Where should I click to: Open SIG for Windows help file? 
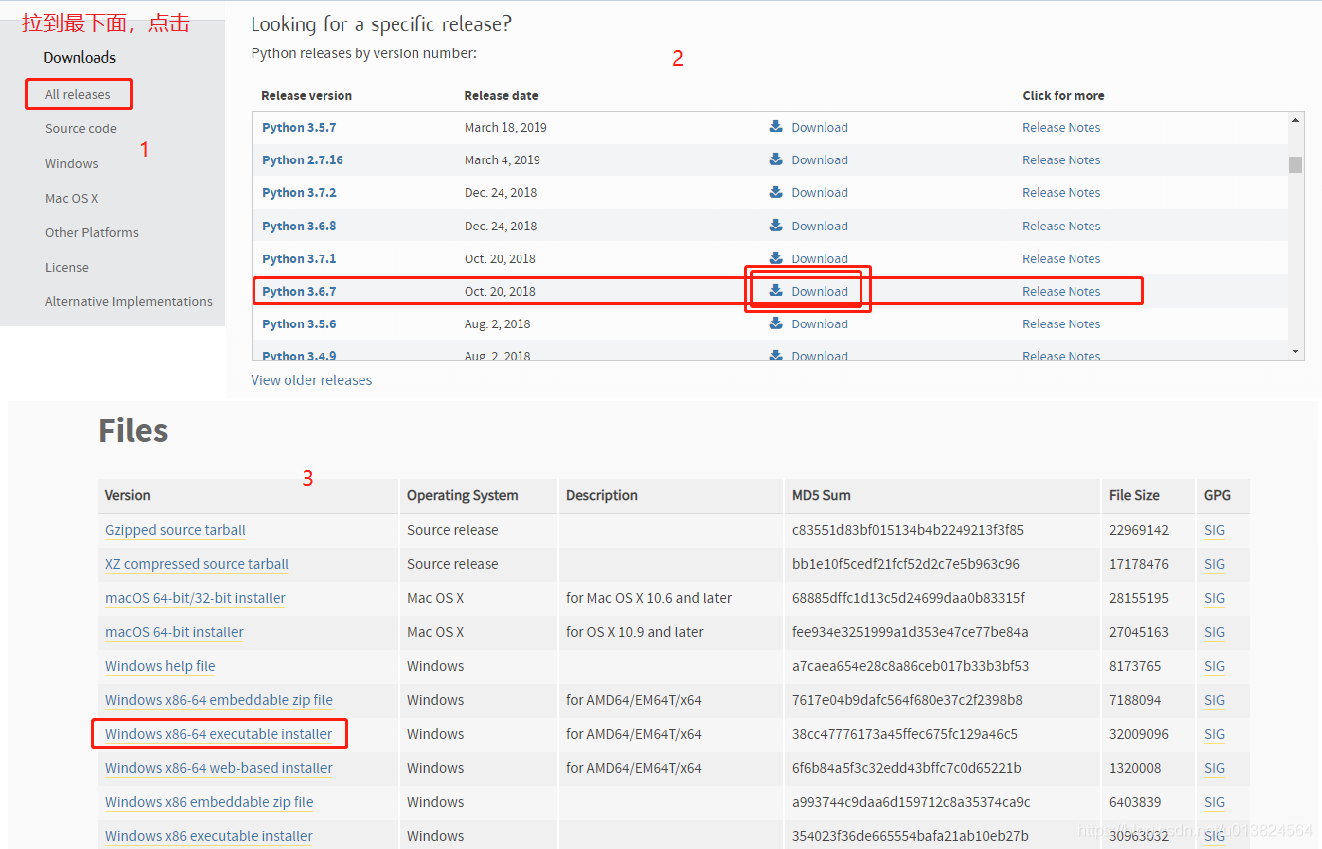(1214, 666)
